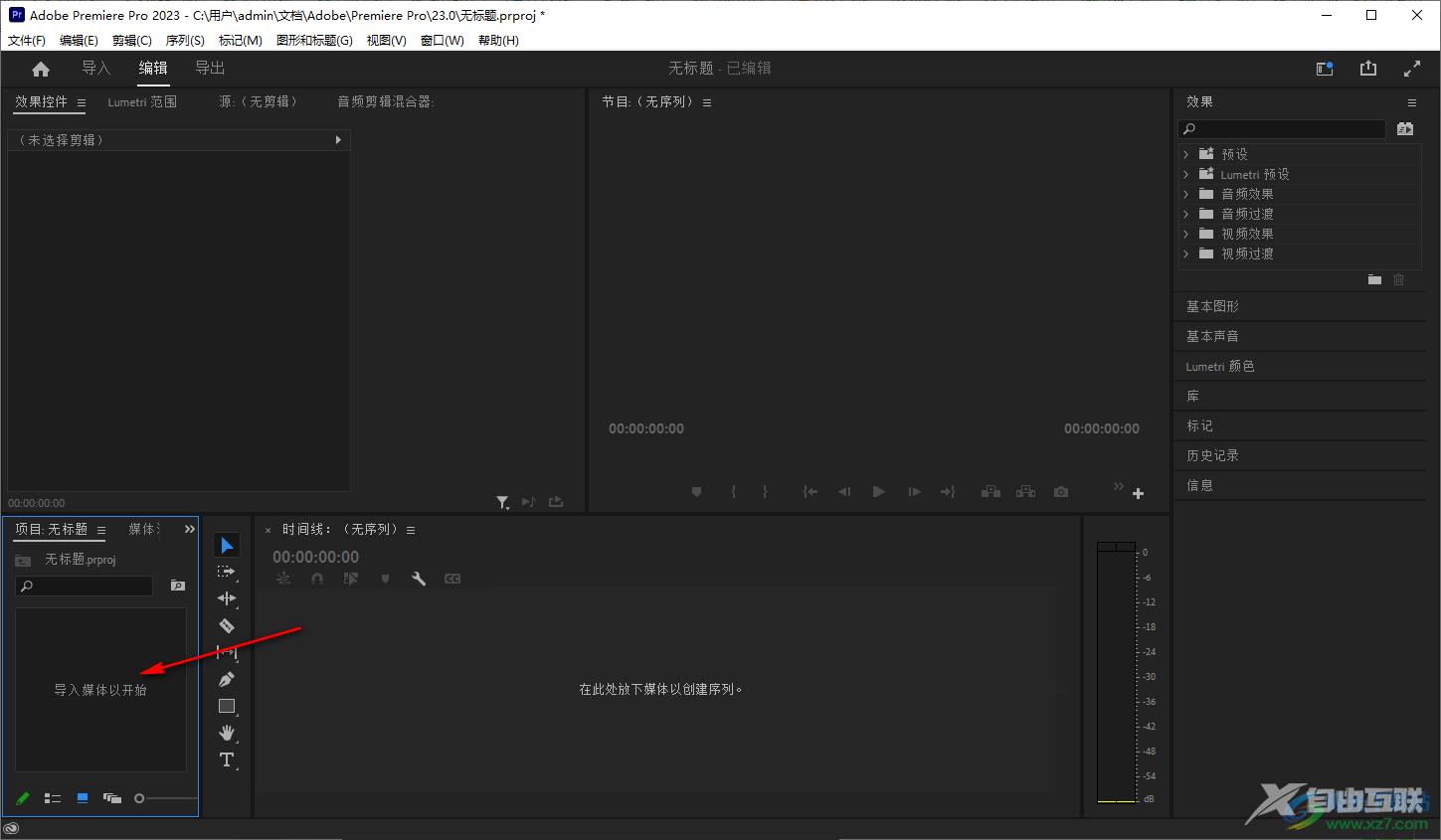The image size is (1441, 840).
Task: Toggle Linked Selection in timeline
Action: [x=351, y=579]
